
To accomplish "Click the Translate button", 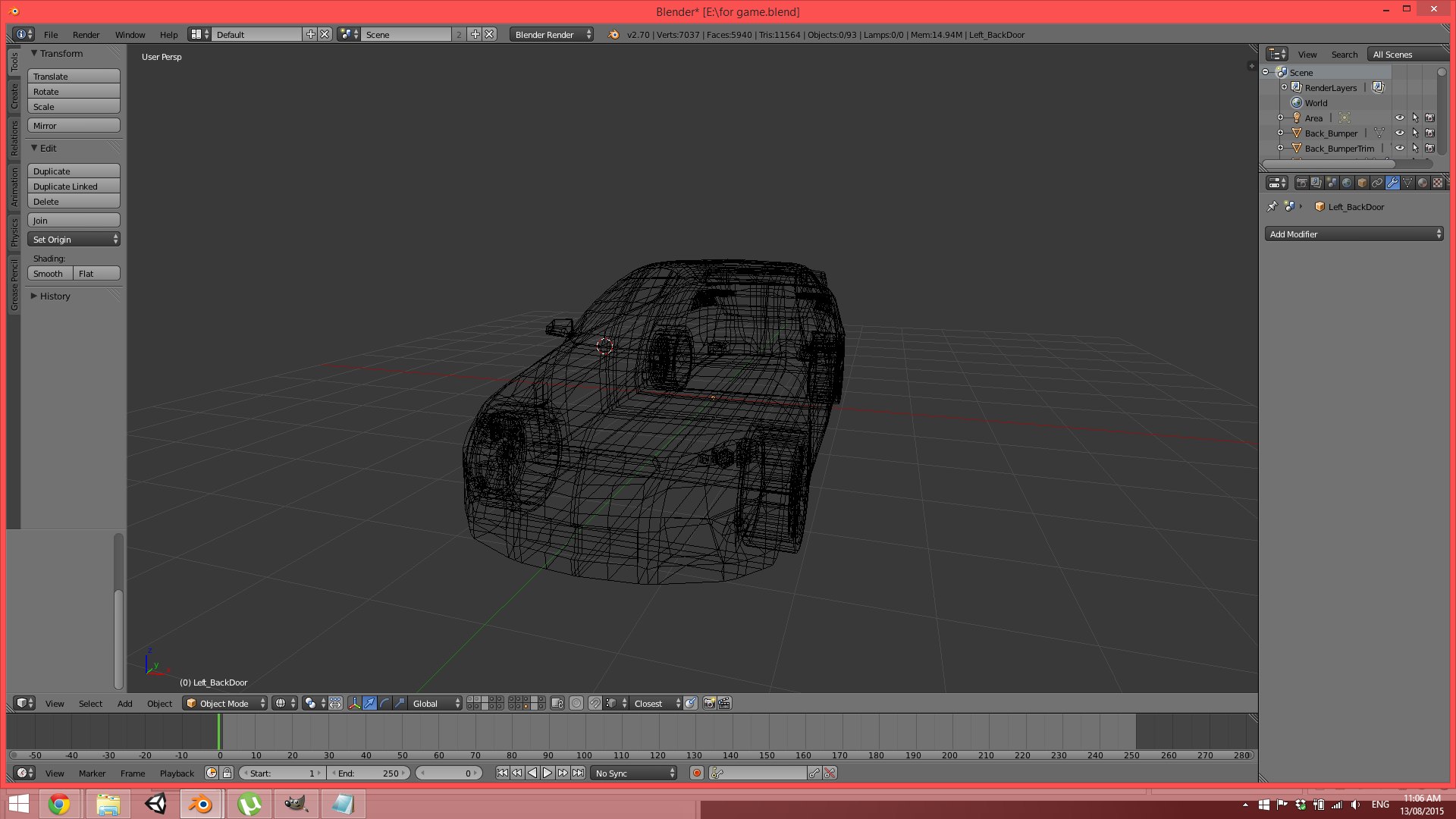I will [x=74, y=76].
